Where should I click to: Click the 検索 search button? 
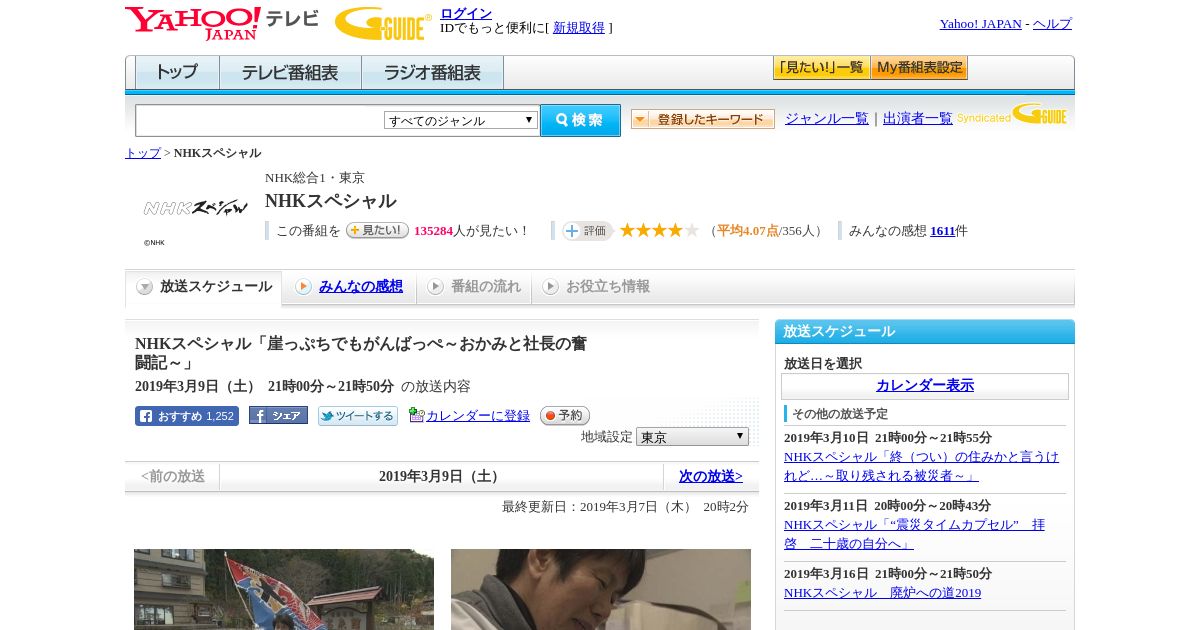tap(580, 120)
